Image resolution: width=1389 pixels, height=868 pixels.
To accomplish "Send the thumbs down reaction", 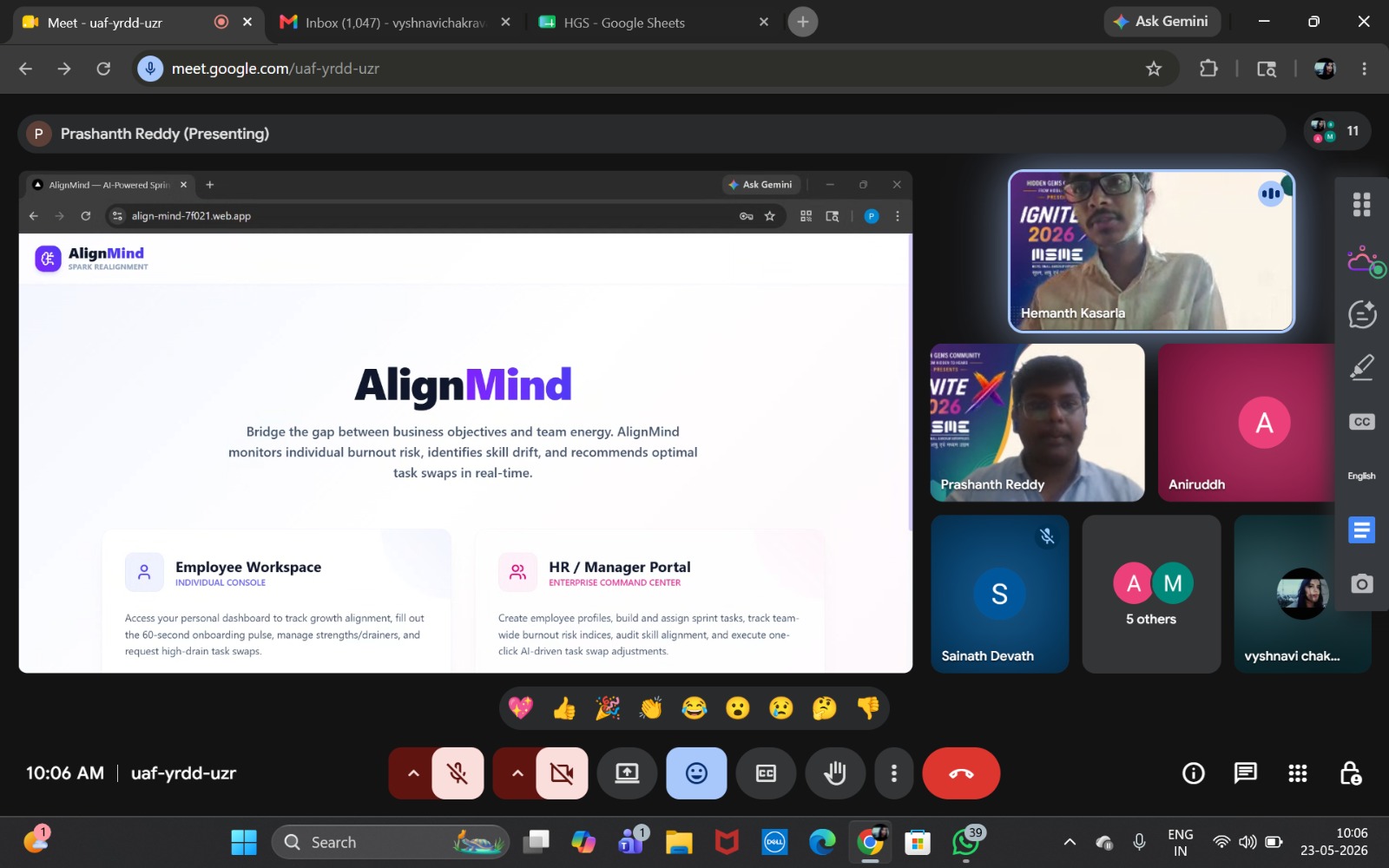I will 868,708.
